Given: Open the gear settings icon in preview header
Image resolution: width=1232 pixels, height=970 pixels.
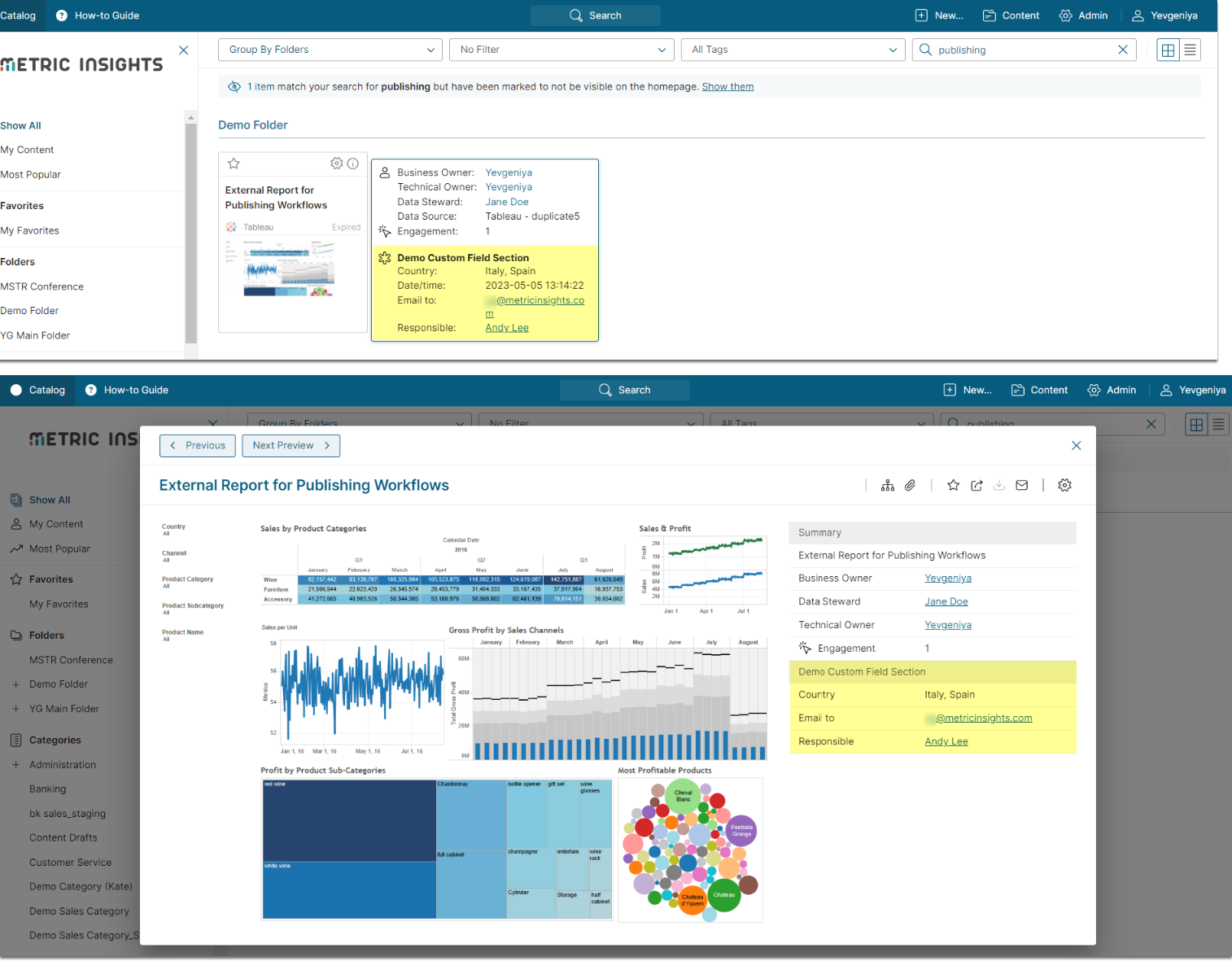Looking at the screenshot, I should pyautogui.click(x=1064, y=486).
